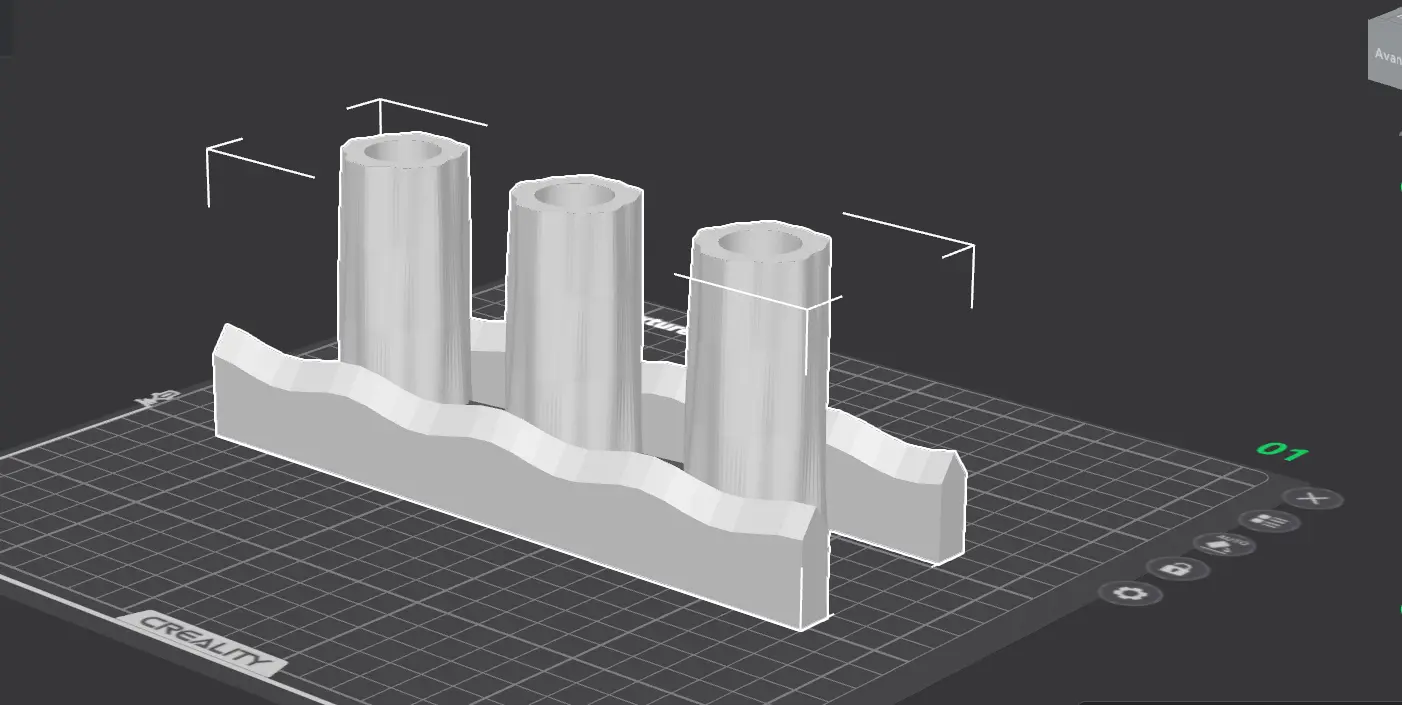Viewport: 1402px width, 705px height.
Task: Click the hollow top of the middle cylinder
Action: [x=573, y=195]
